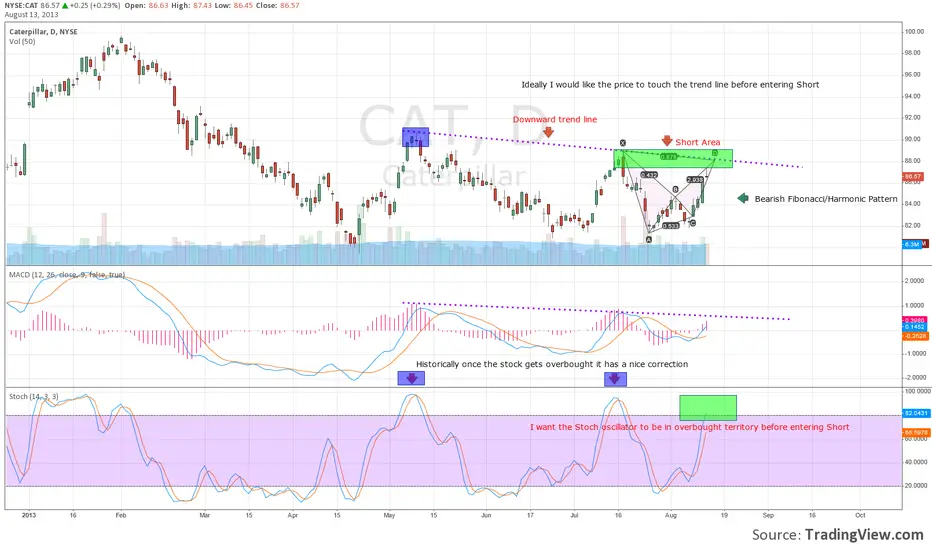The image size is (932, 550).
Task: Click the red arrow above Downward trend line's end
Action: tap(548, 132)
